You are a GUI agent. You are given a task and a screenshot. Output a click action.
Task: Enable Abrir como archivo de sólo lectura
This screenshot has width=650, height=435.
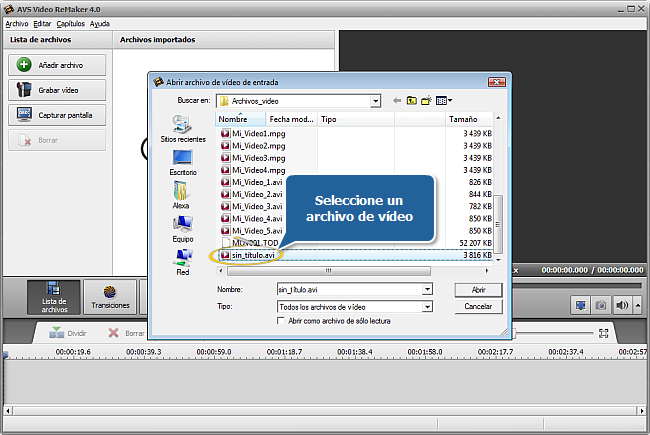tap(282, 321)
